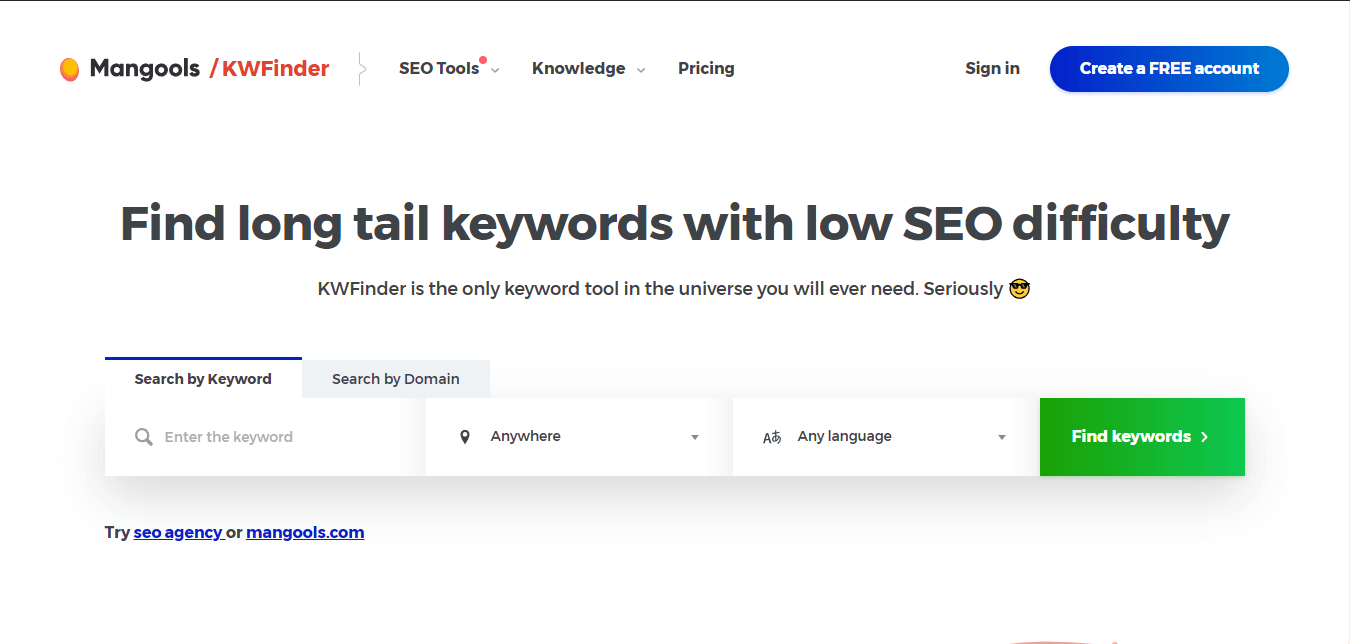
Task: Click the magnifier icon in keyword field
Action: (144, 437)
